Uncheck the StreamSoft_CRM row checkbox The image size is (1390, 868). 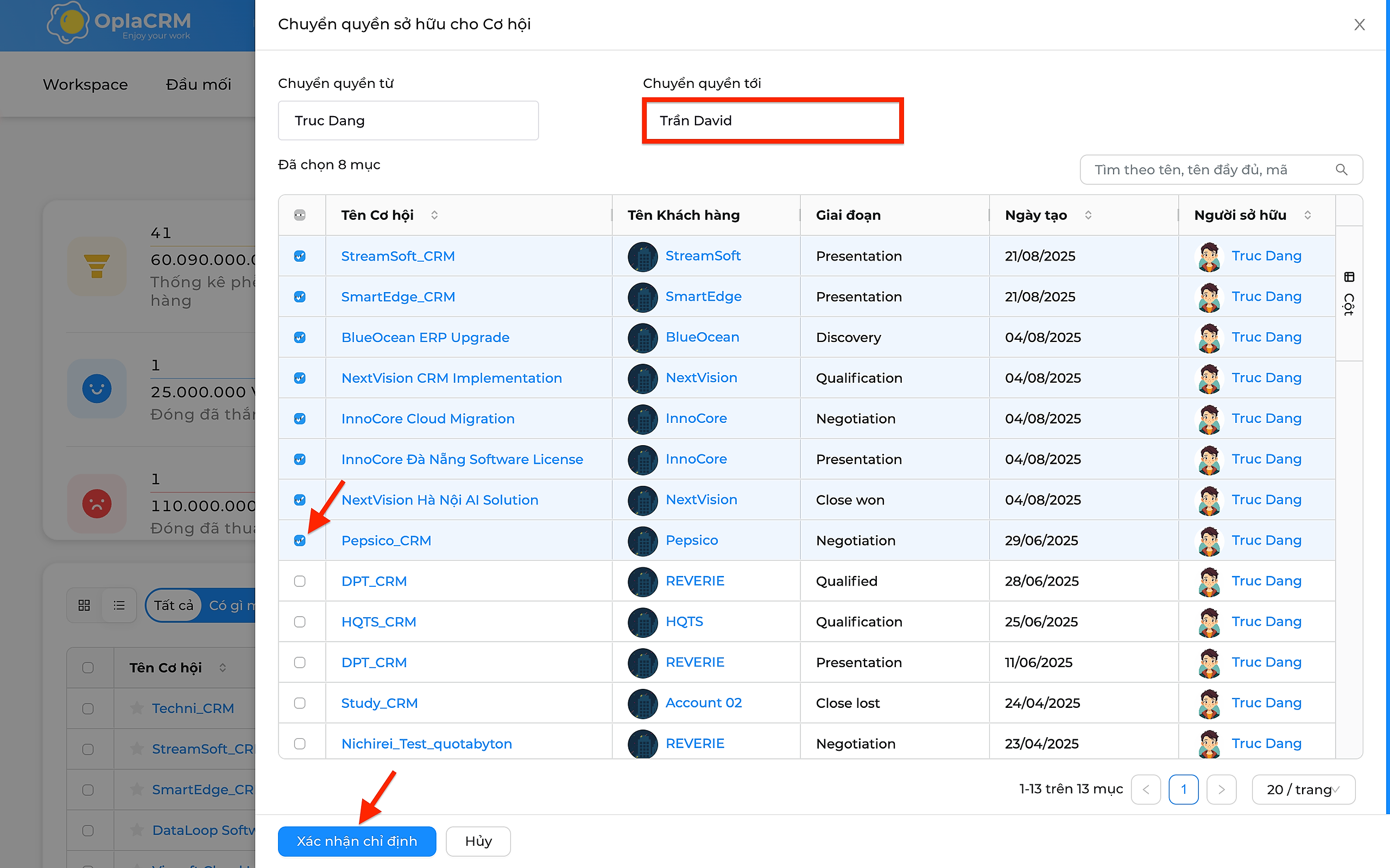click(x=300, y=256)
